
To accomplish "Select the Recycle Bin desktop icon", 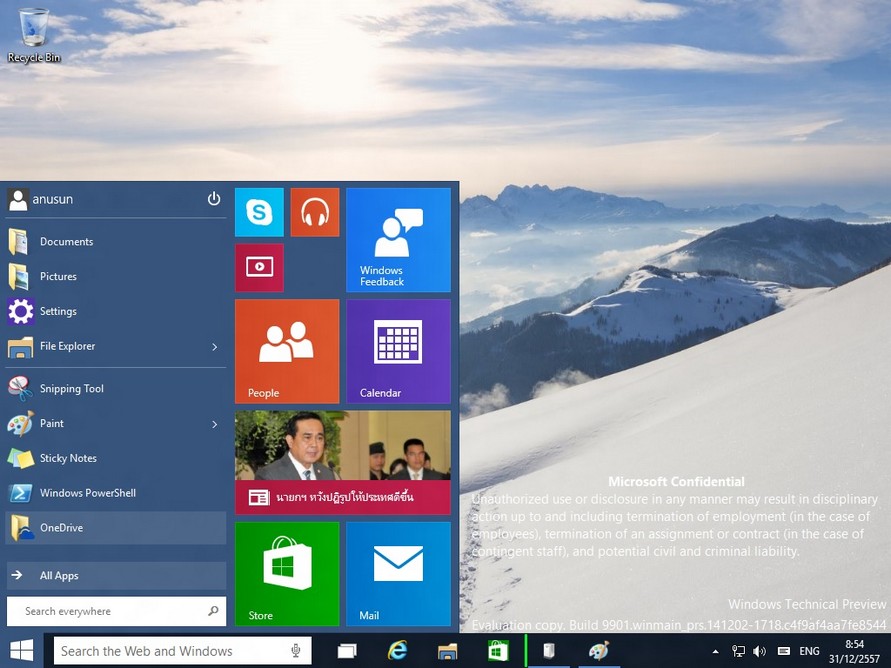I will [x=34, y=35].
